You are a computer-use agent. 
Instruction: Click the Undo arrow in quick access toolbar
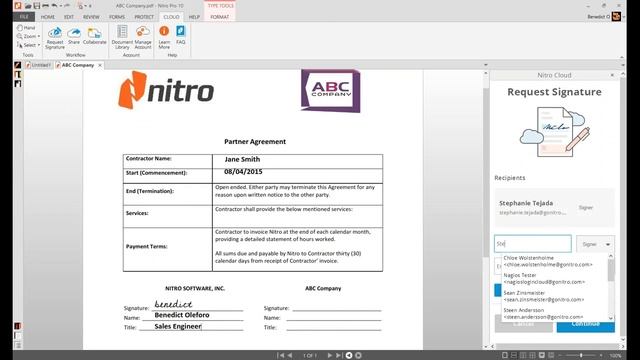(x=54, y=6)
